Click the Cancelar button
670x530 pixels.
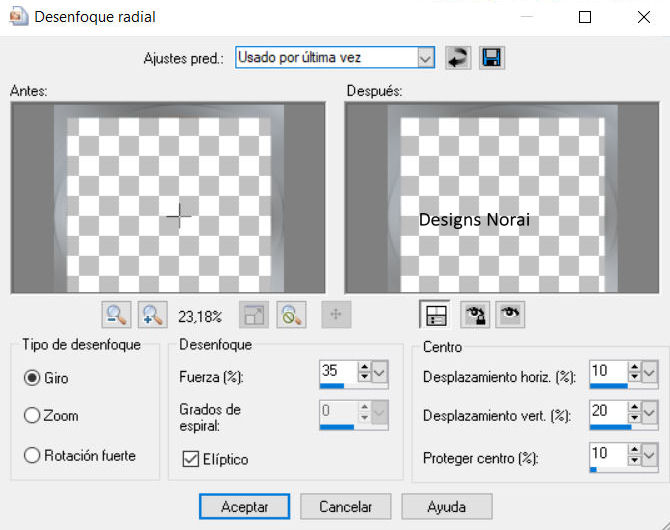(345, 507)
